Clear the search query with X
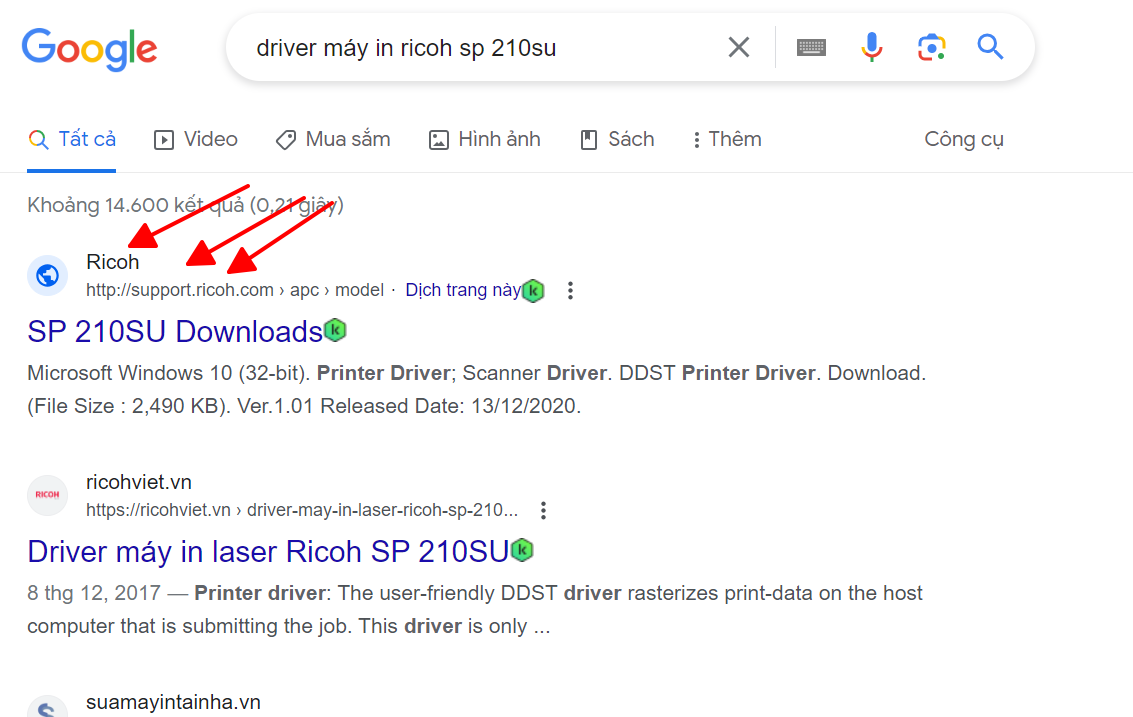Image resolution: width=1133 pixels, height=717 pixels. pyautogui.click(x=738, y=48)
